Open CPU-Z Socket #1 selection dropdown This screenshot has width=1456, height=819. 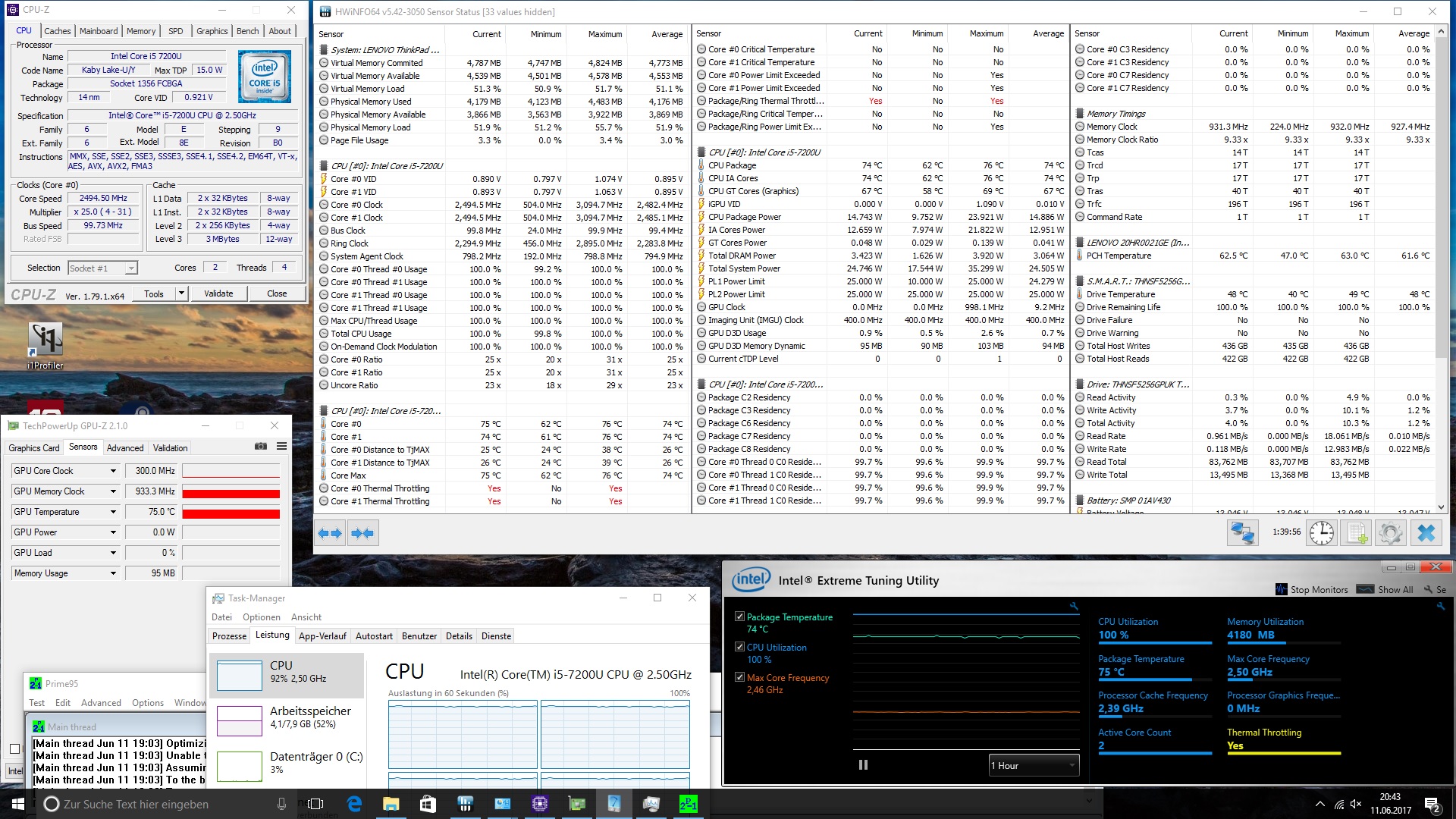pos(102,268)
